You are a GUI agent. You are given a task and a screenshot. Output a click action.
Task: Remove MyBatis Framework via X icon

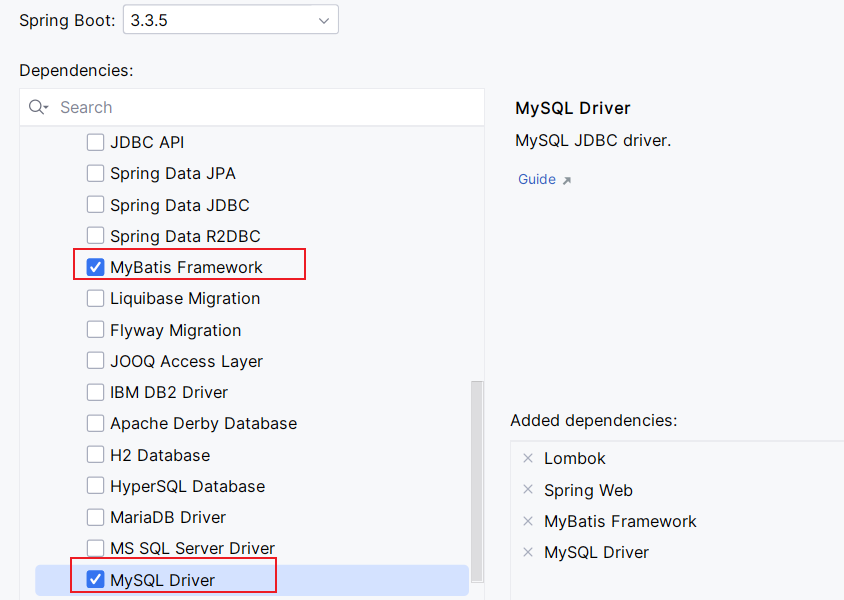coord(528,521)
